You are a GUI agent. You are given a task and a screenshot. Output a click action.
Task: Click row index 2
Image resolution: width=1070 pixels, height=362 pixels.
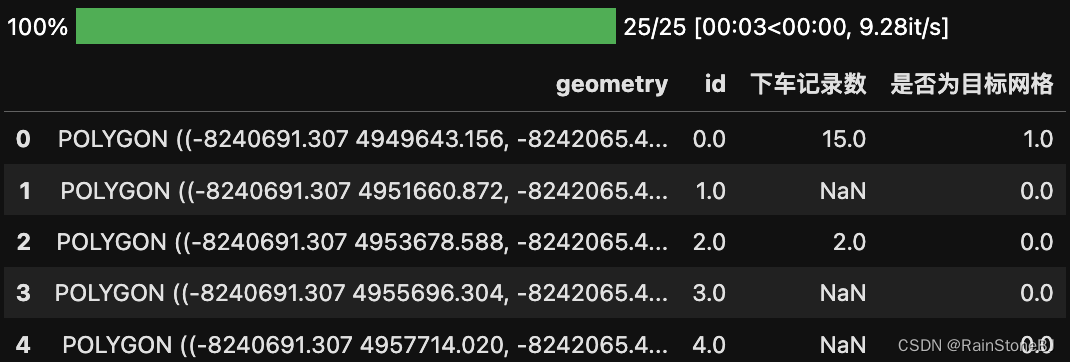[23, 242]
